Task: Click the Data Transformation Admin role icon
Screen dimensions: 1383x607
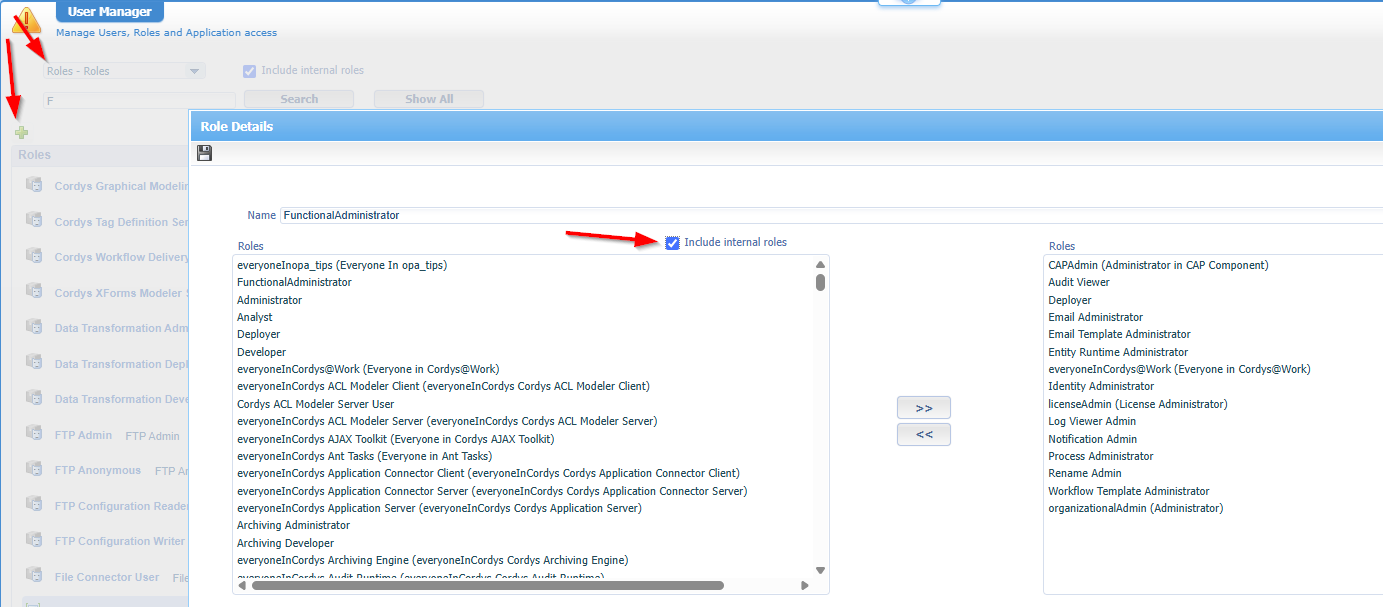Action: (34, 328)
